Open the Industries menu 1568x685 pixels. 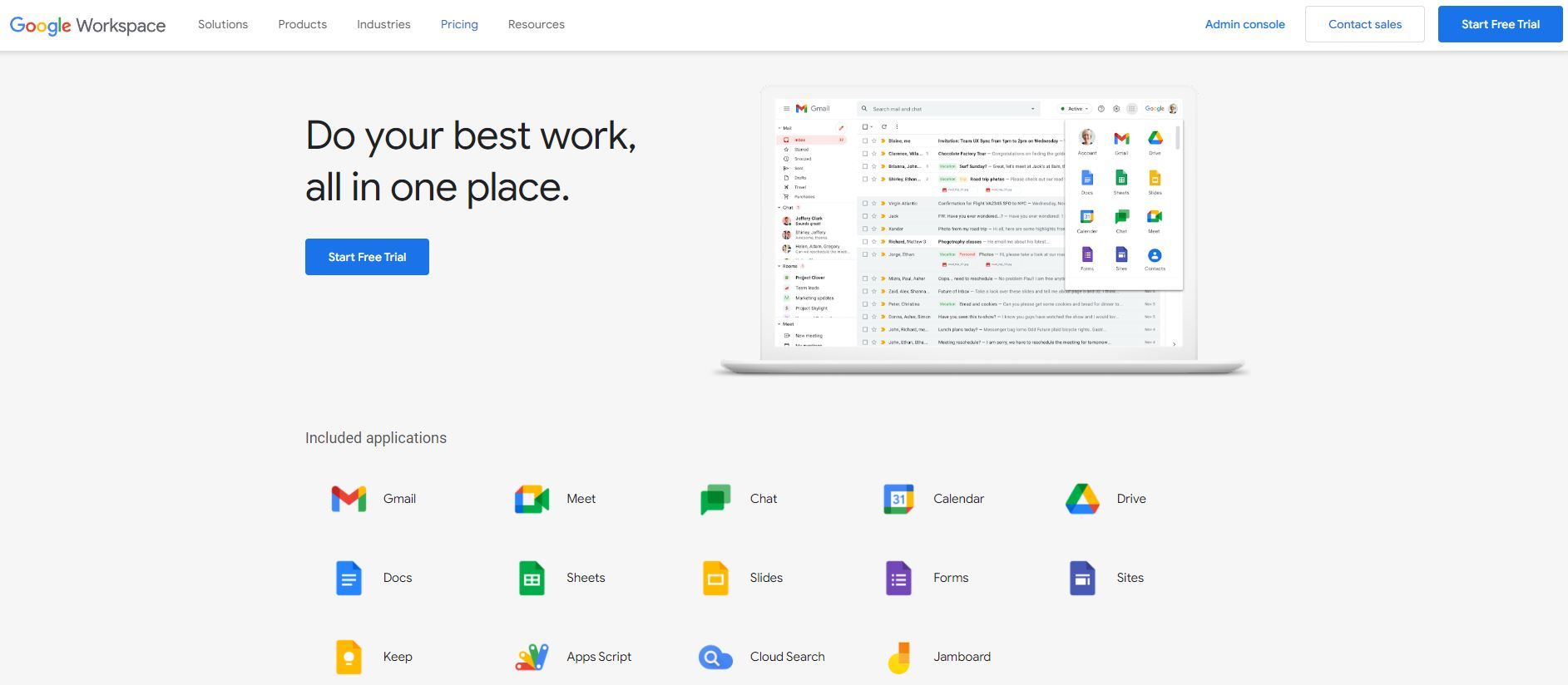[x=383, y=24]
